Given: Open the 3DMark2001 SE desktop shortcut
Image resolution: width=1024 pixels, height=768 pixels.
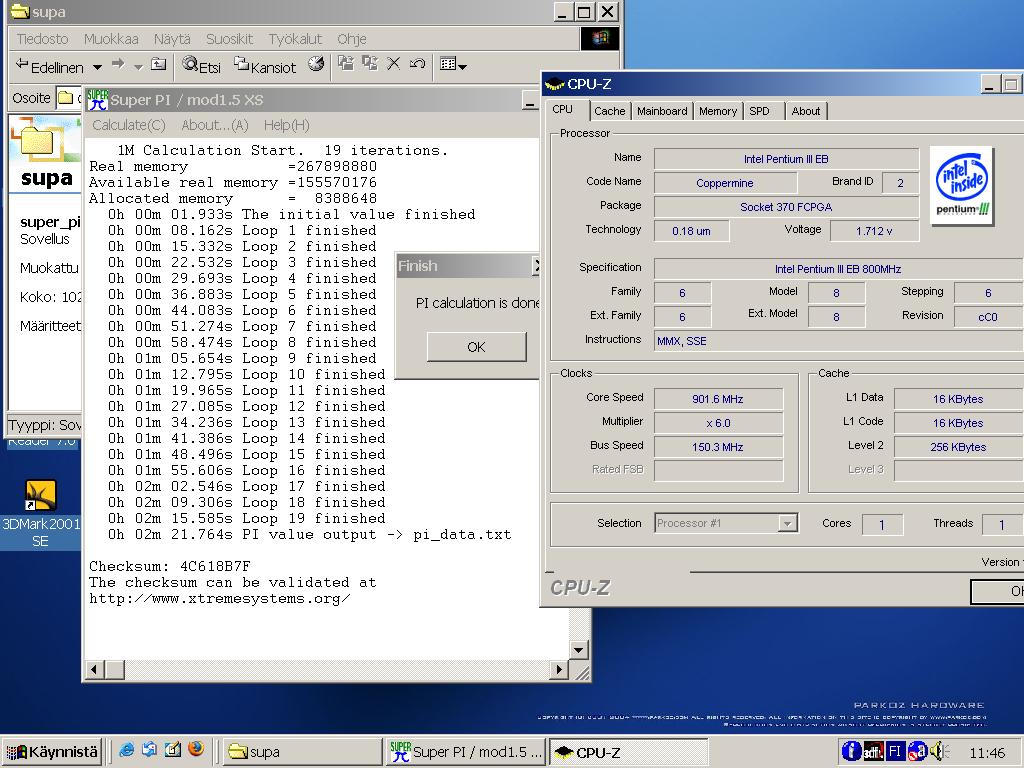Looking at the screenshot, I should point(40,513).
